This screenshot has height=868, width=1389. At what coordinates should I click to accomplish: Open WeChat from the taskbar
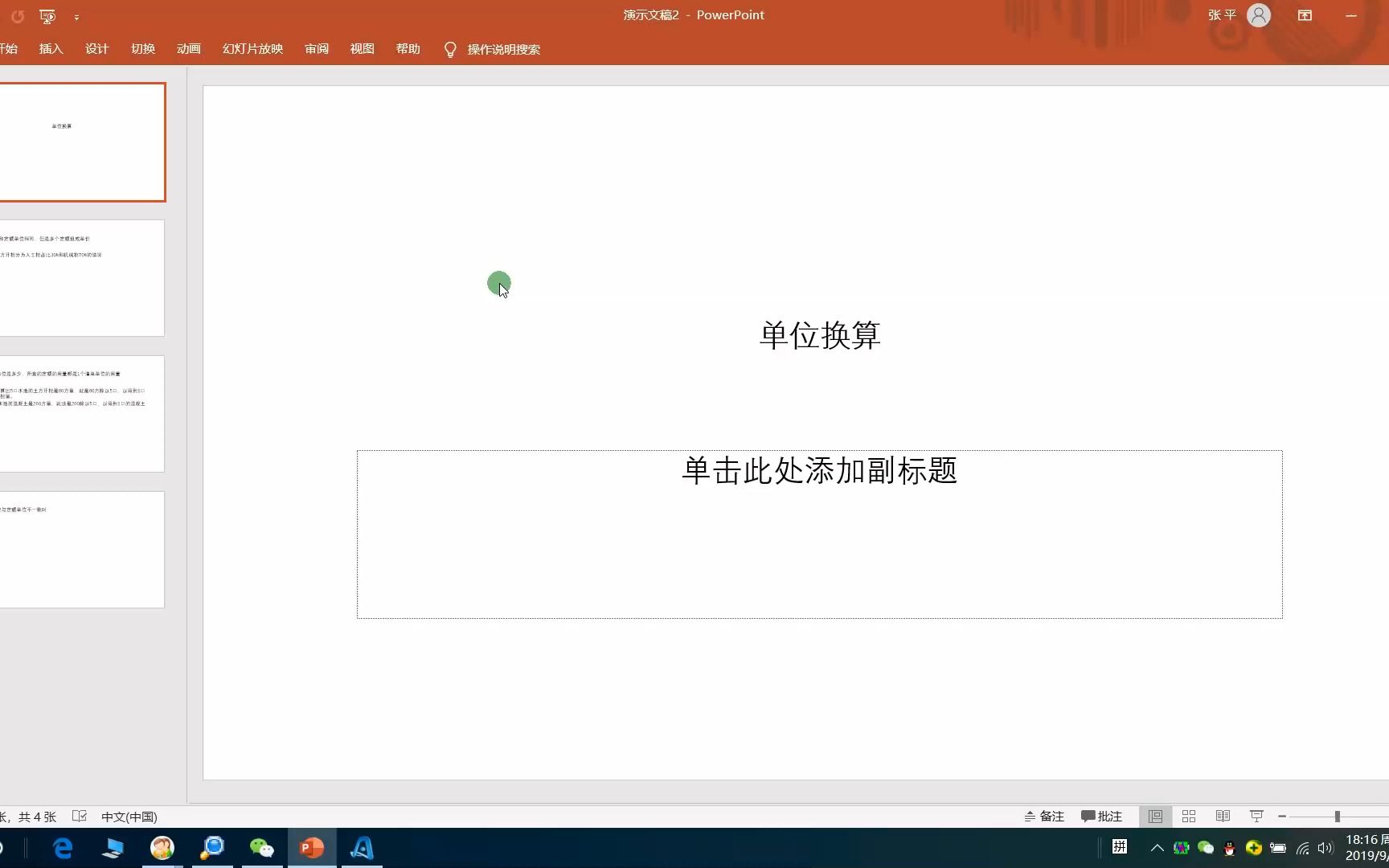click(x=262, y=848)
